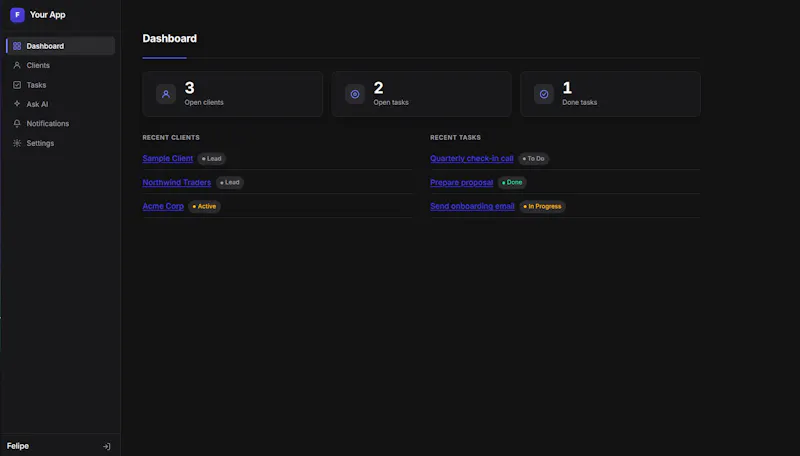The height and width of the screenshot is (456, 800).
Task: Click the RECENT TASKS section header
Action: tap(455, 137)
